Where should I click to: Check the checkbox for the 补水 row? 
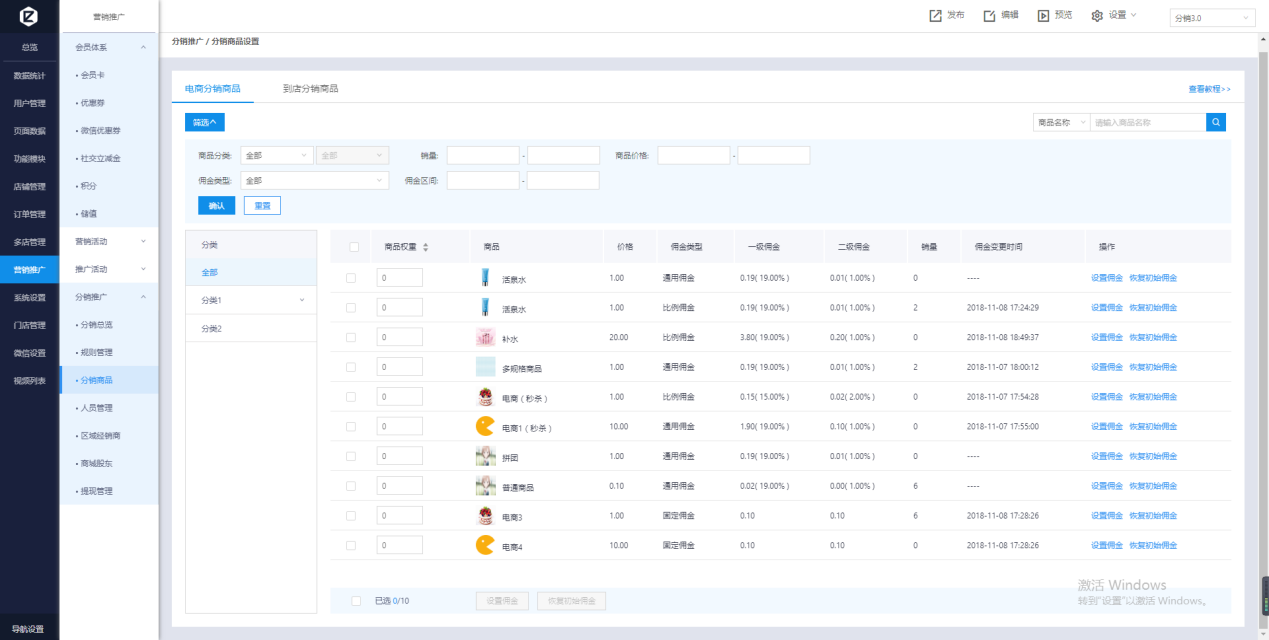click(351, 338)
